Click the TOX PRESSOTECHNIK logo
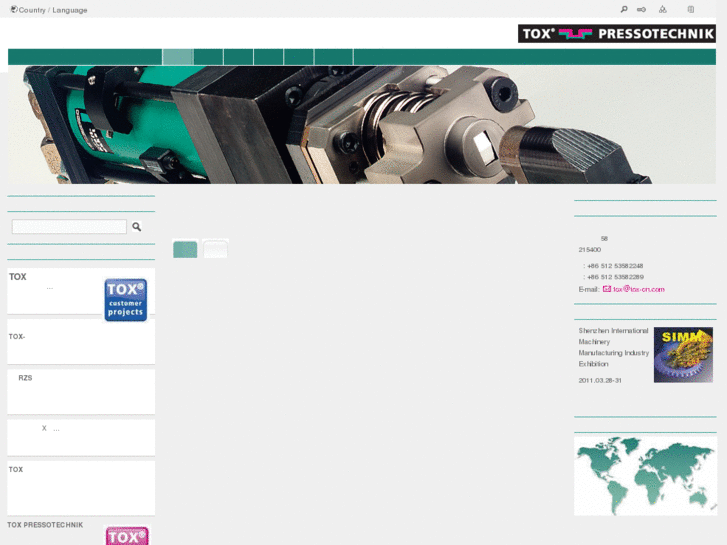Viewport: 727px width, 545px height. pos(617,33)
